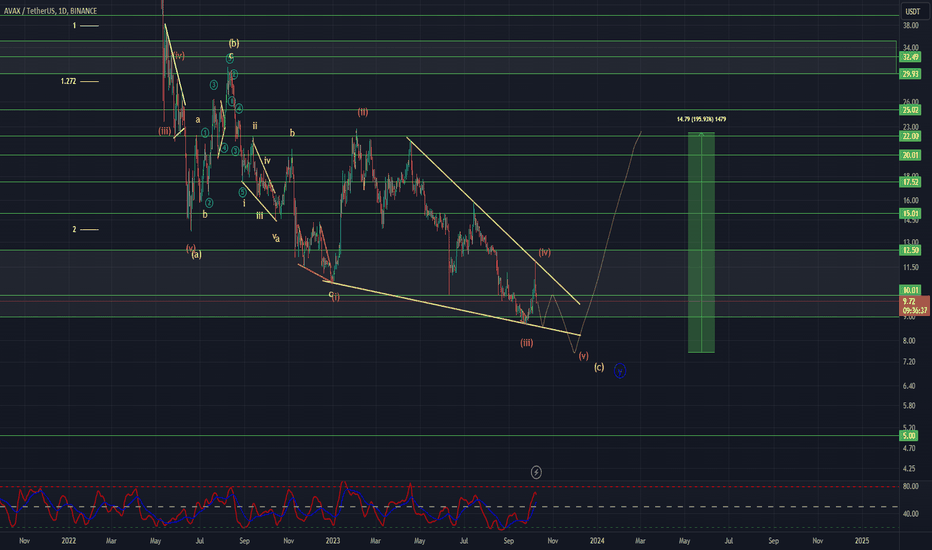Select the 29.93 price level label
The width and height of the screenshot is (932, 550).
point(910,74)
